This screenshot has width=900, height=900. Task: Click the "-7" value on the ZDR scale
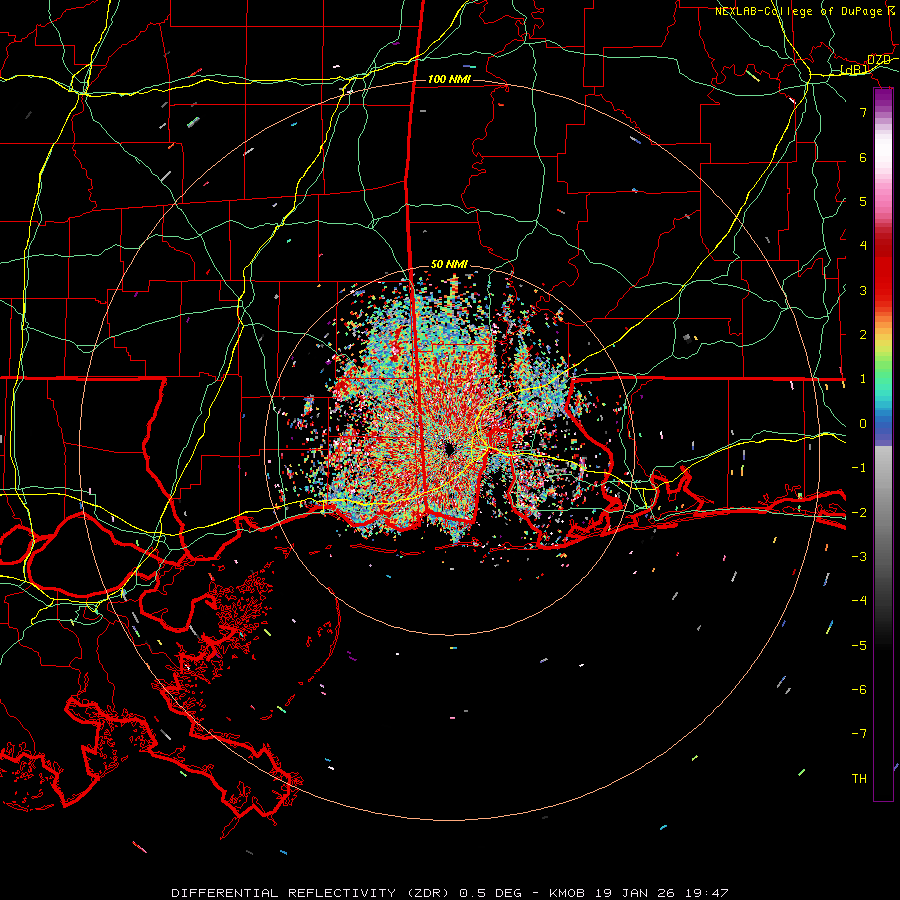[x=859, y=734]
